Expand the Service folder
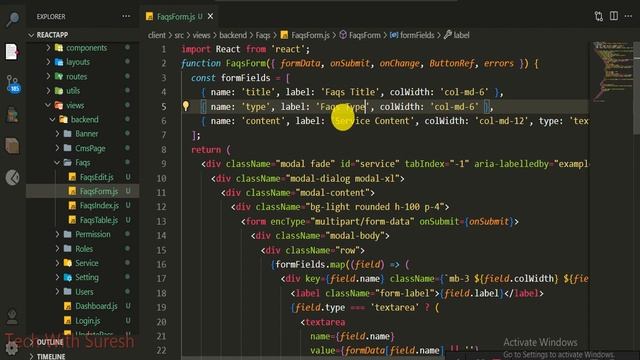Image resolution: width=640 pixels, height=360 pixels. click(57, 263)
